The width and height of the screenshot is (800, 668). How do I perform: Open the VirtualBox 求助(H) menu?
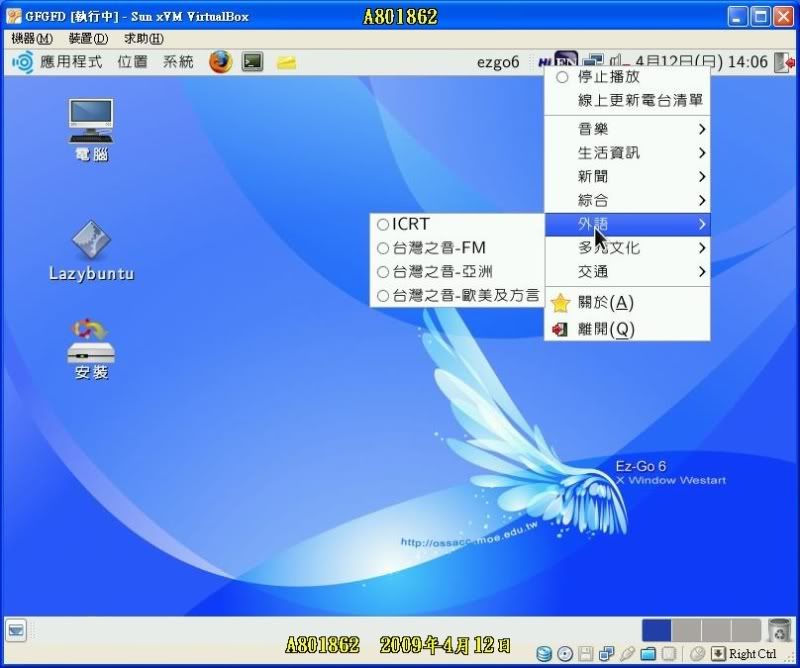coord(144,39)
